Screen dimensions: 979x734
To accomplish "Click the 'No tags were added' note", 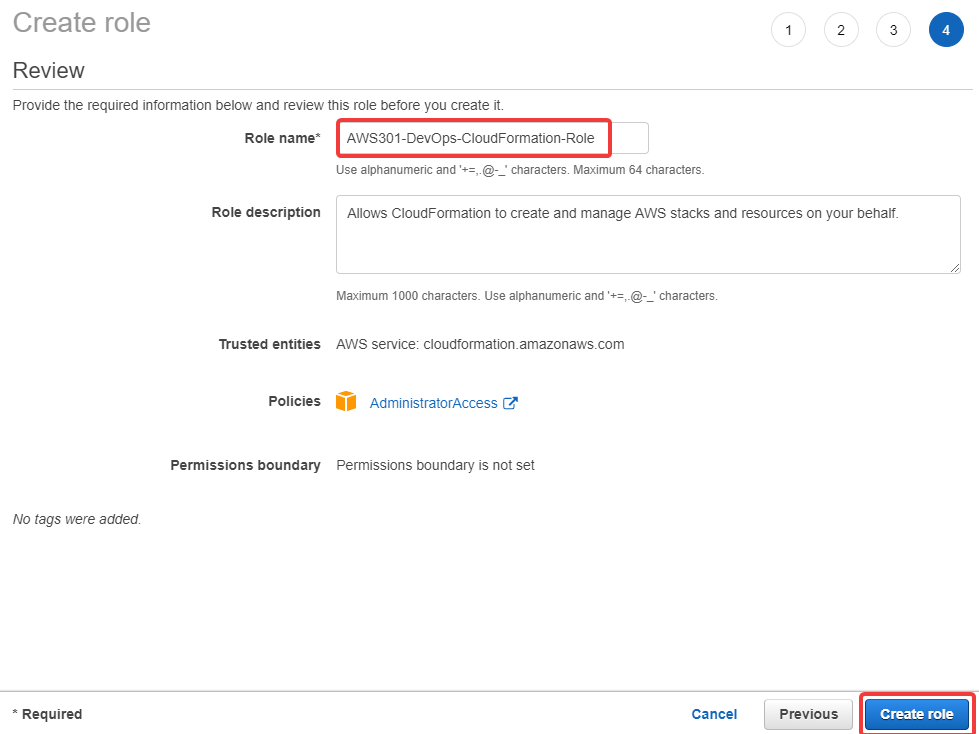I will pyautogui.click(x=77, y=519).
